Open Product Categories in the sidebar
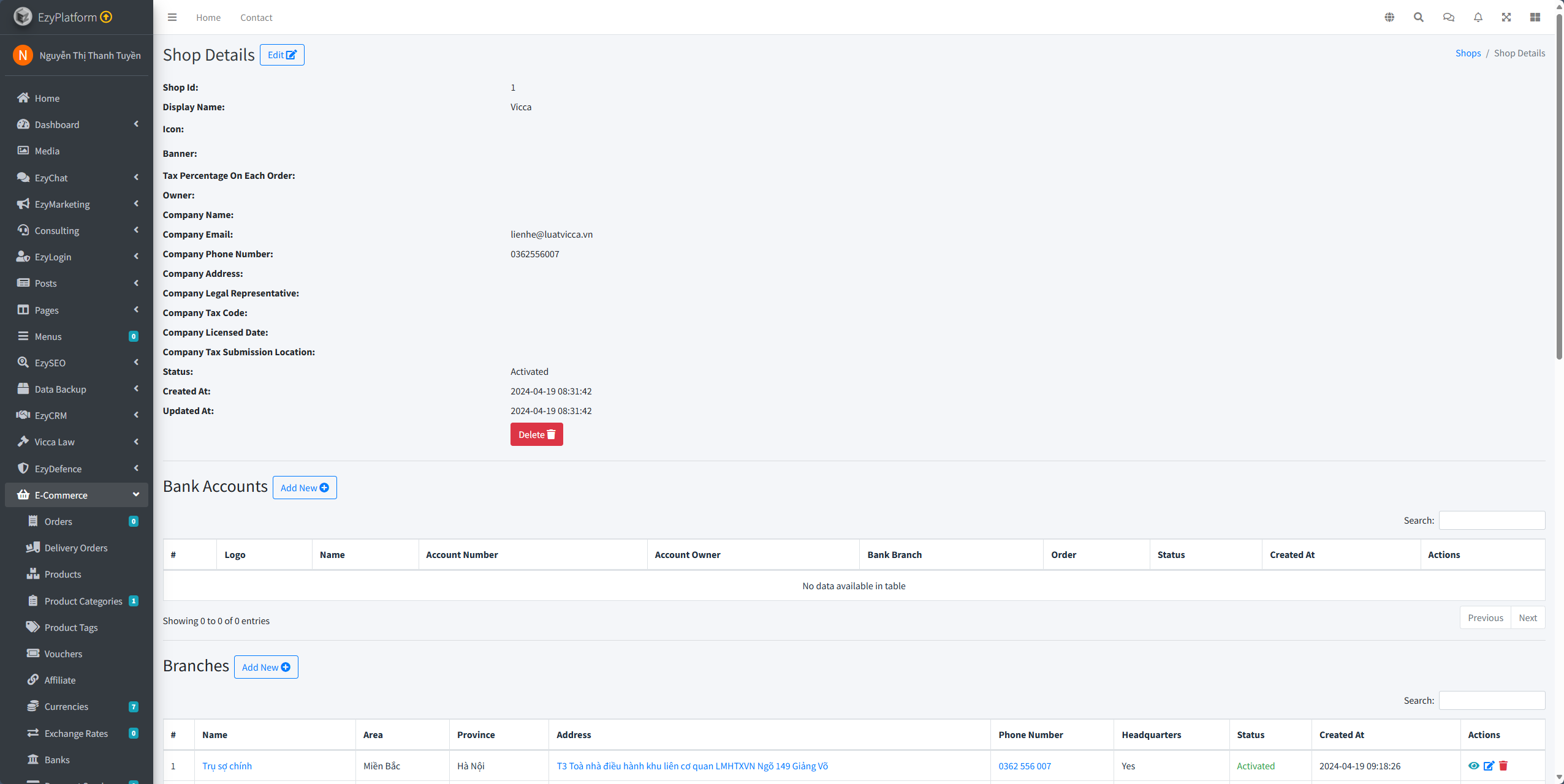This screenshot has width=1564, height=784. [83, 601]
